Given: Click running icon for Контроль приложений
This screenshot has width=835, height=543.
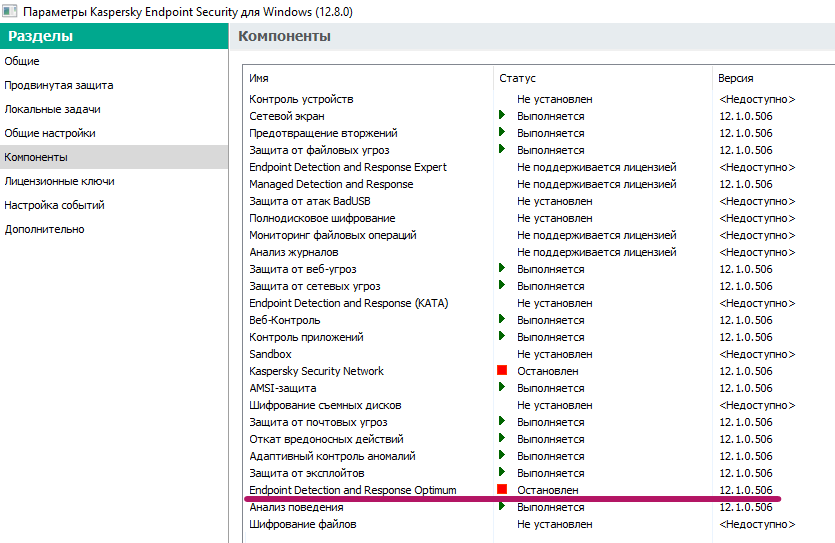Looking at the screenshot, I should [502, 336].
